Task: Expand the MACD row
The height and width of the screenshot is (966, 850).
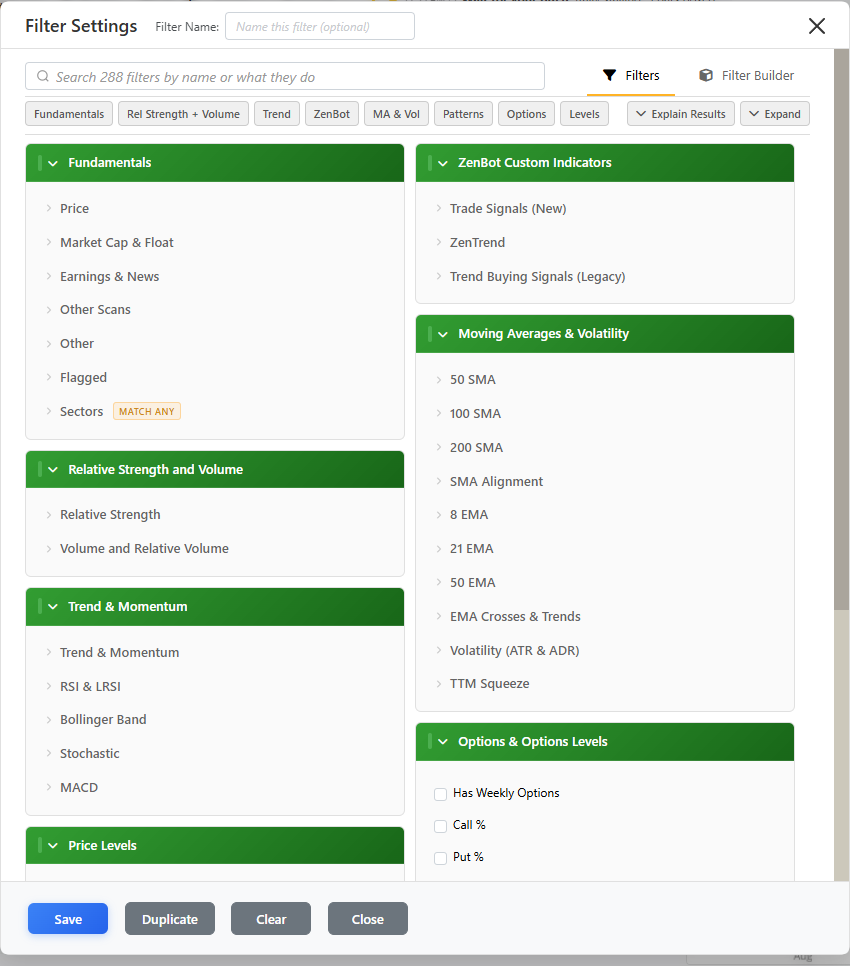Action: [x=215, y=787]
